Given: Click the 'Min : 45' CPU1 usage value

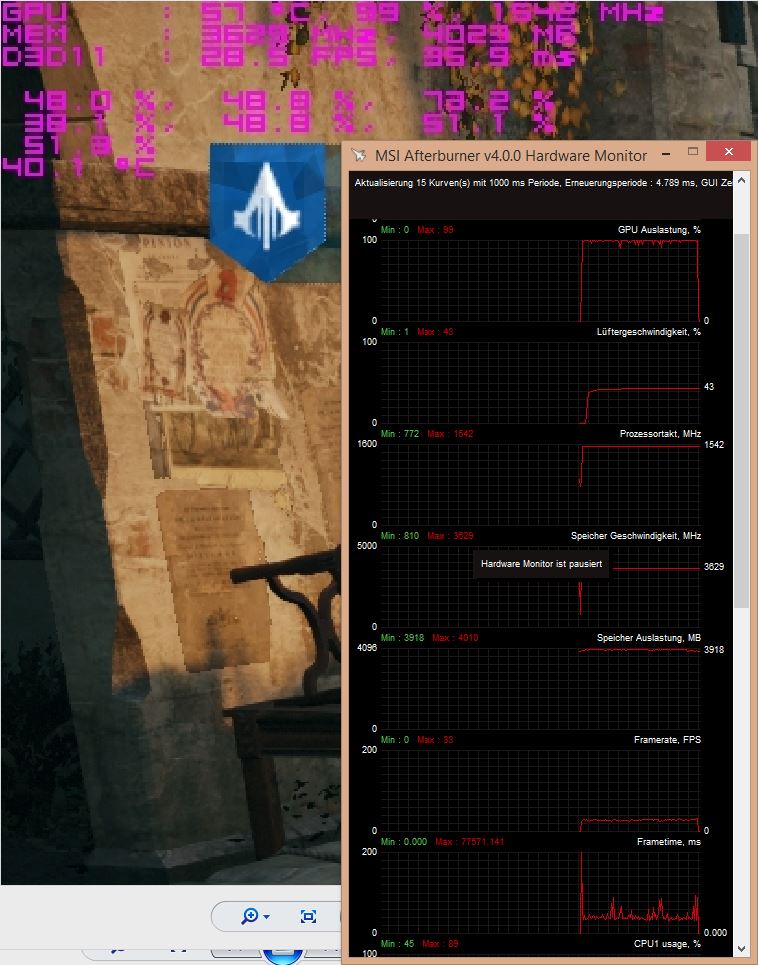Looking at the screenshot, I should click(397, 944).
